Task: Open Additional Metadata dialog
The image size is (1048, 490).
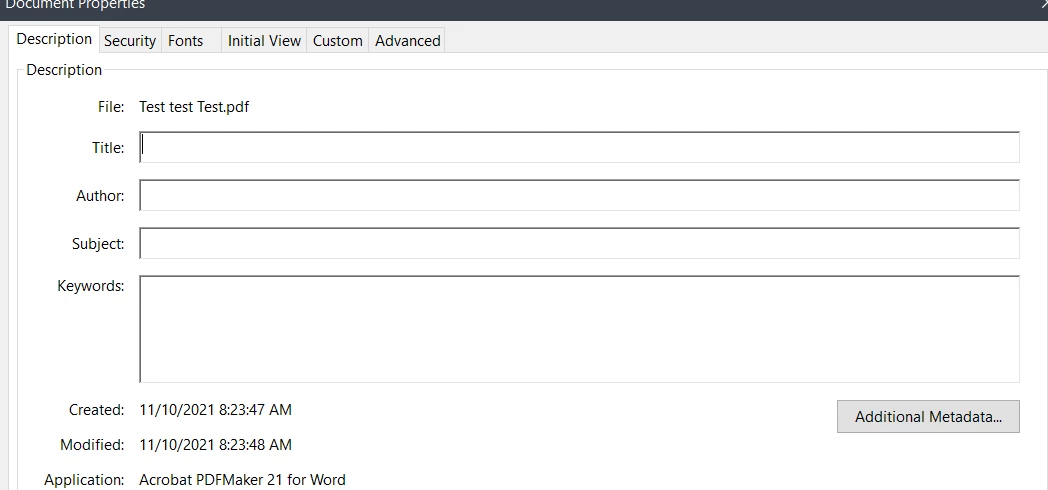Action: pos(928,416)
